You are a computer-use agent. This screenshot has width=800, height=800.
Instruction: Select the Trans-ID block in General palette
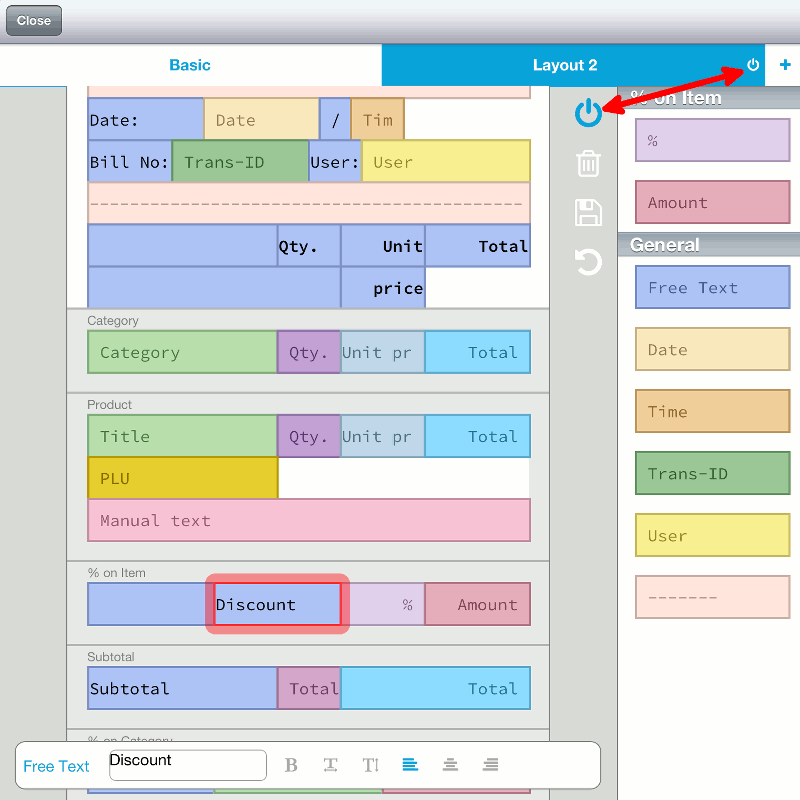tap(712, 474)
